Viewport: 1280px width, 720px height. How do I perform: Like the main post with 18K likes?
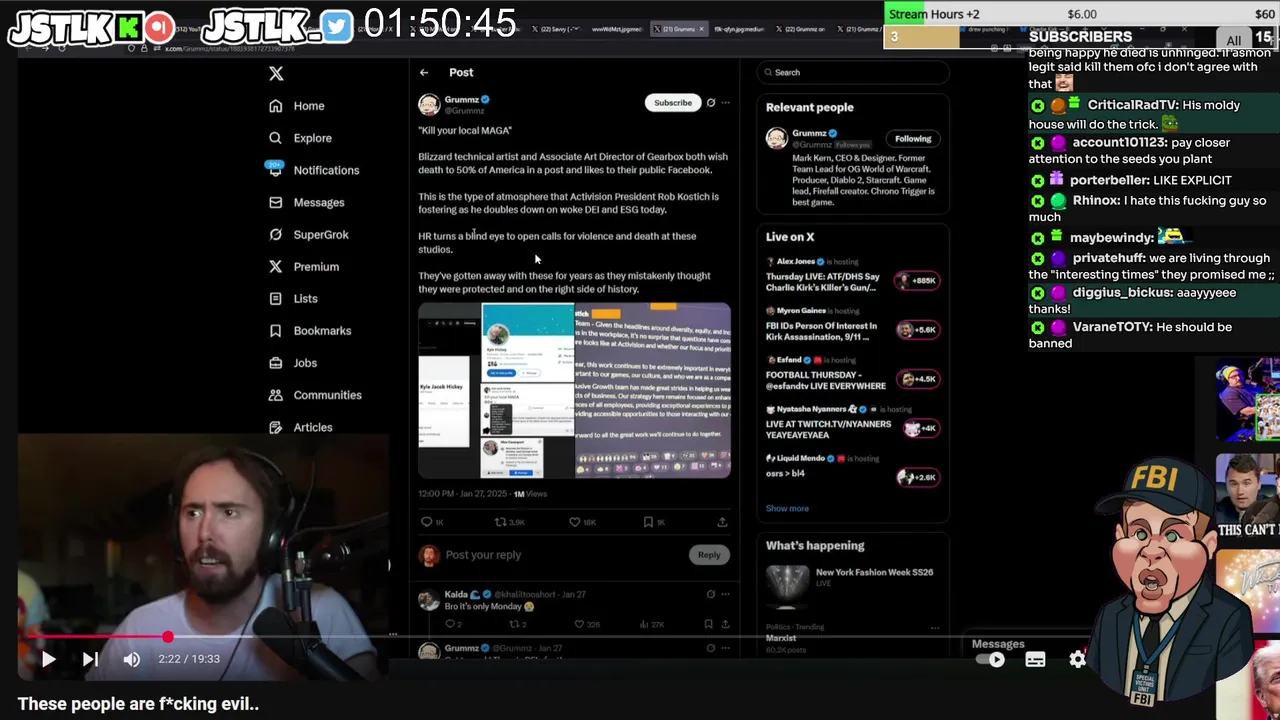pos(575,522)
